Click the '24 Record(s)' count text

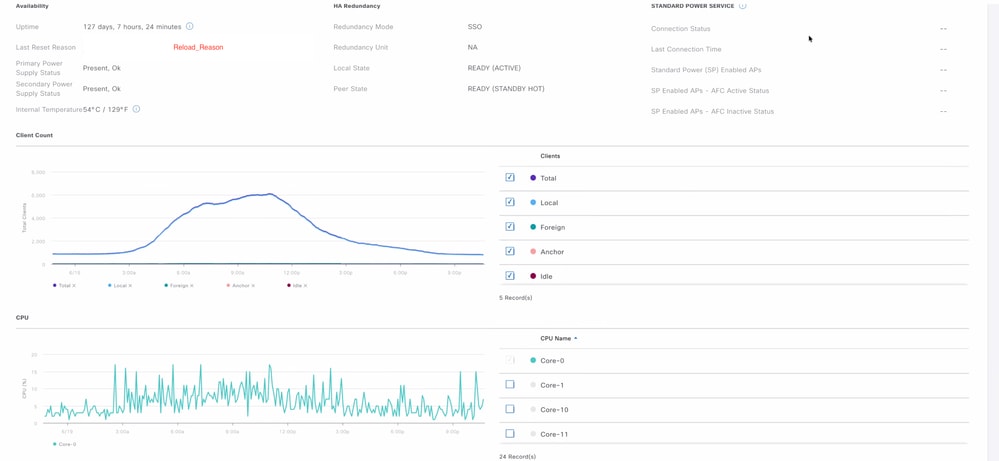(517, 457)
